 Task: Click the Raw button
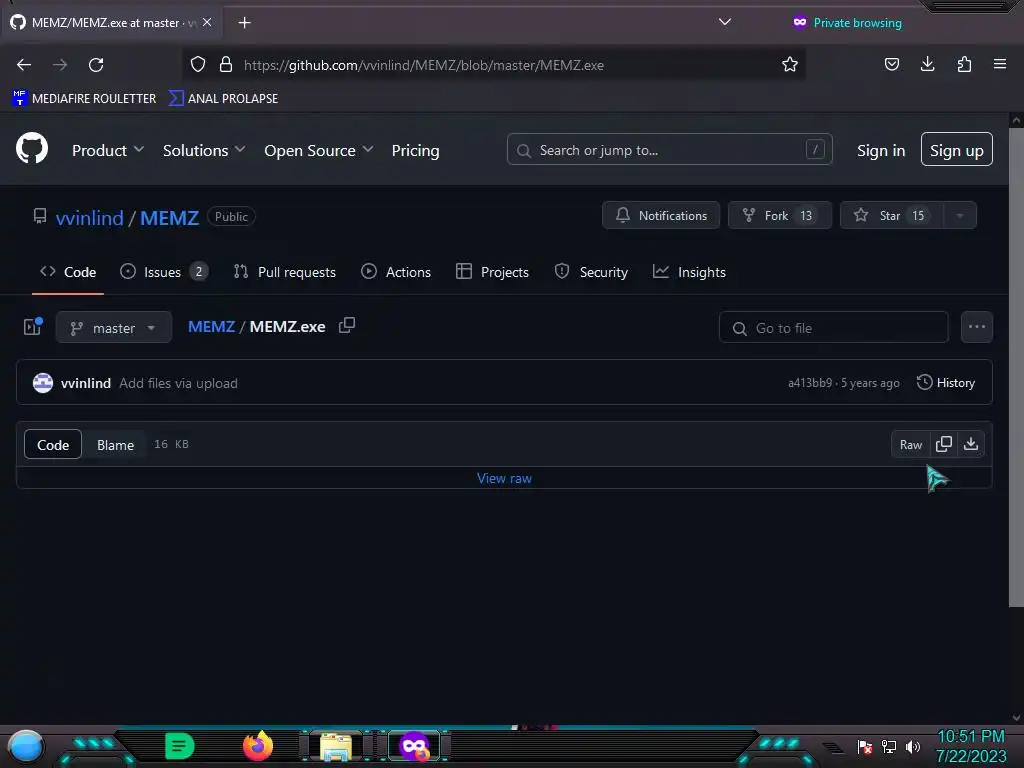pos(910,445)
